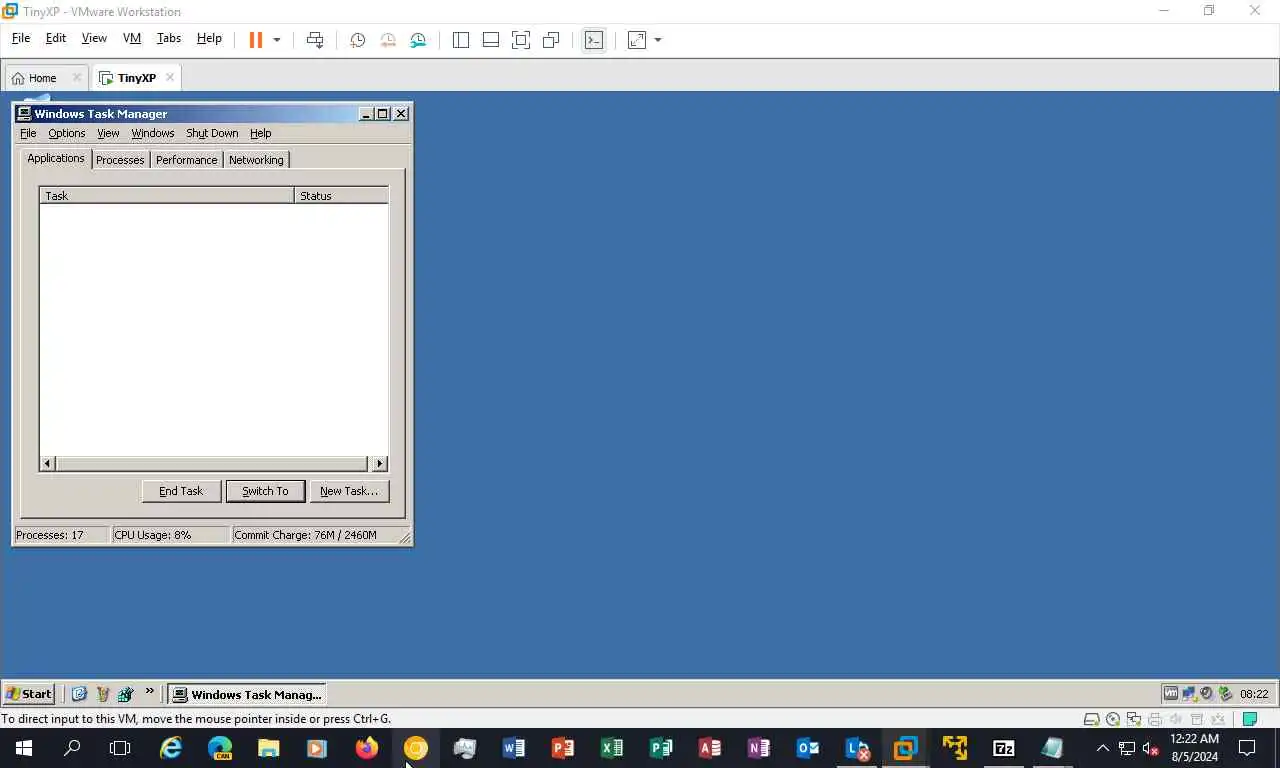Take a snapshot of this virtual machine
1280x768 pixels.
pos(357,40)
